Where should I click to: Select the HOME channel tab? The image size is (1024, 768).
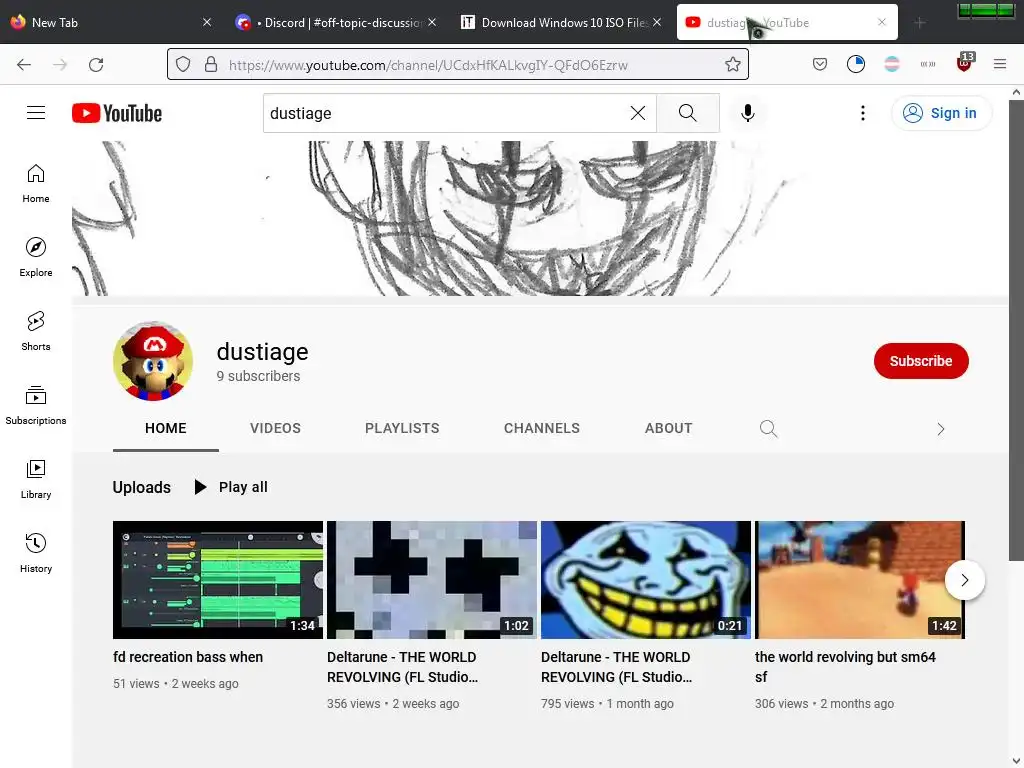click(165, 428)
